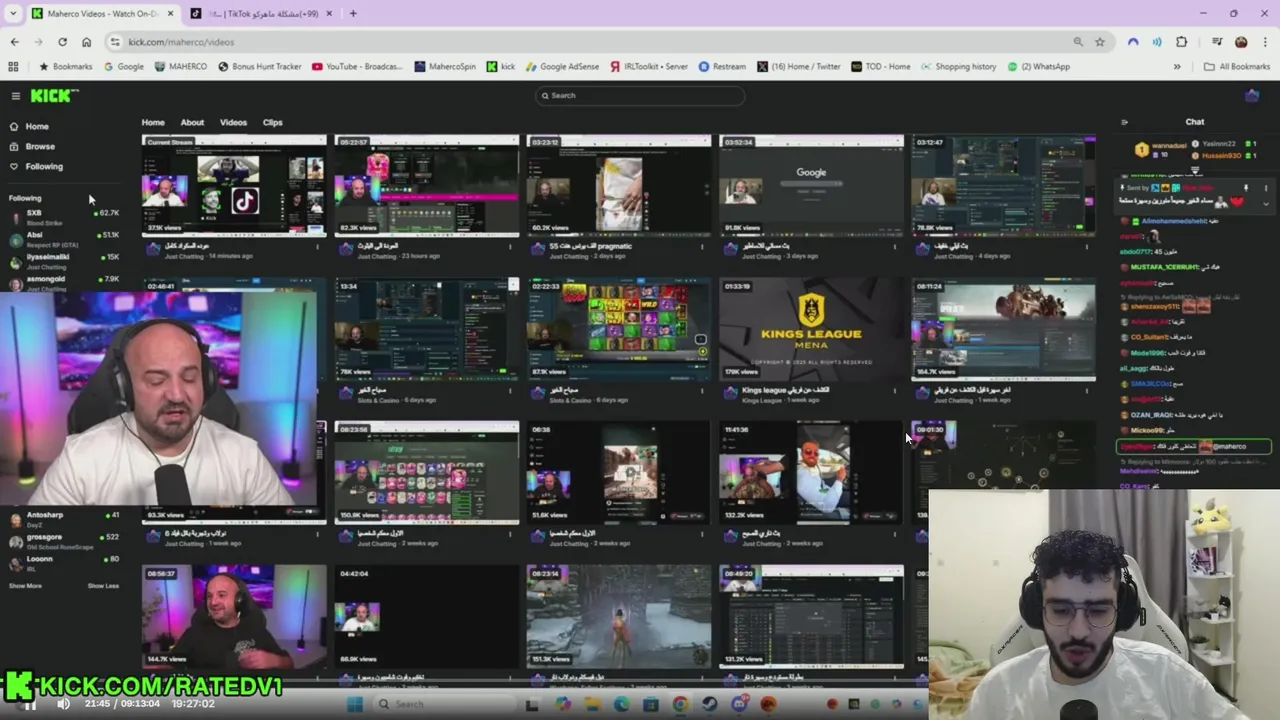Image resolution: width=1280 pixels, height=720 pixels.
Task: Open Chrome from the Windows taskbar
Action: click(680, 704)
